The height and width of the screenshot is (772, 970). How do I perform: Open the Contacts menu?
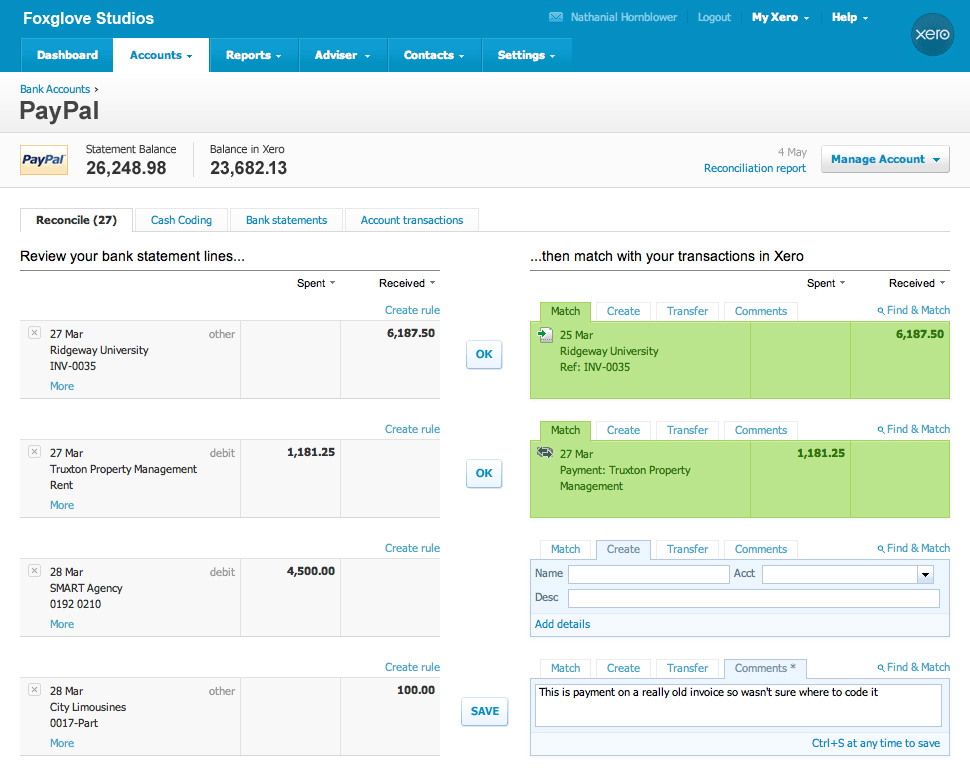click(x=434, y=55)
